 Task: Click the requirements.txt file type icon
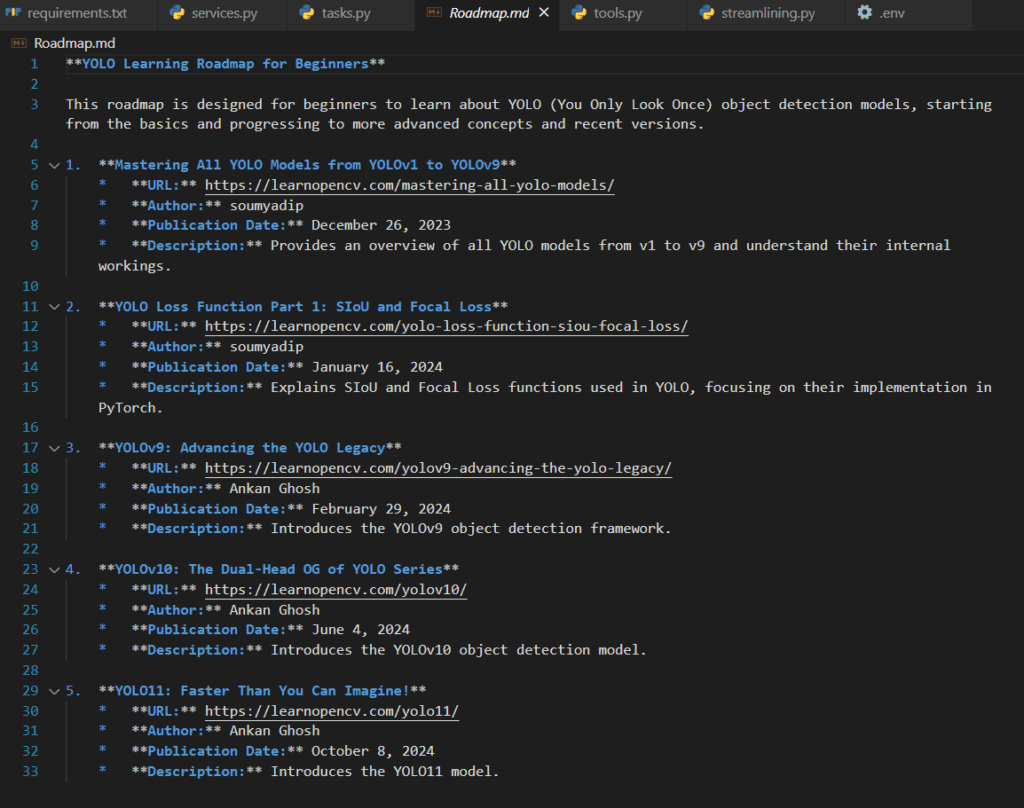coord(13,14)
